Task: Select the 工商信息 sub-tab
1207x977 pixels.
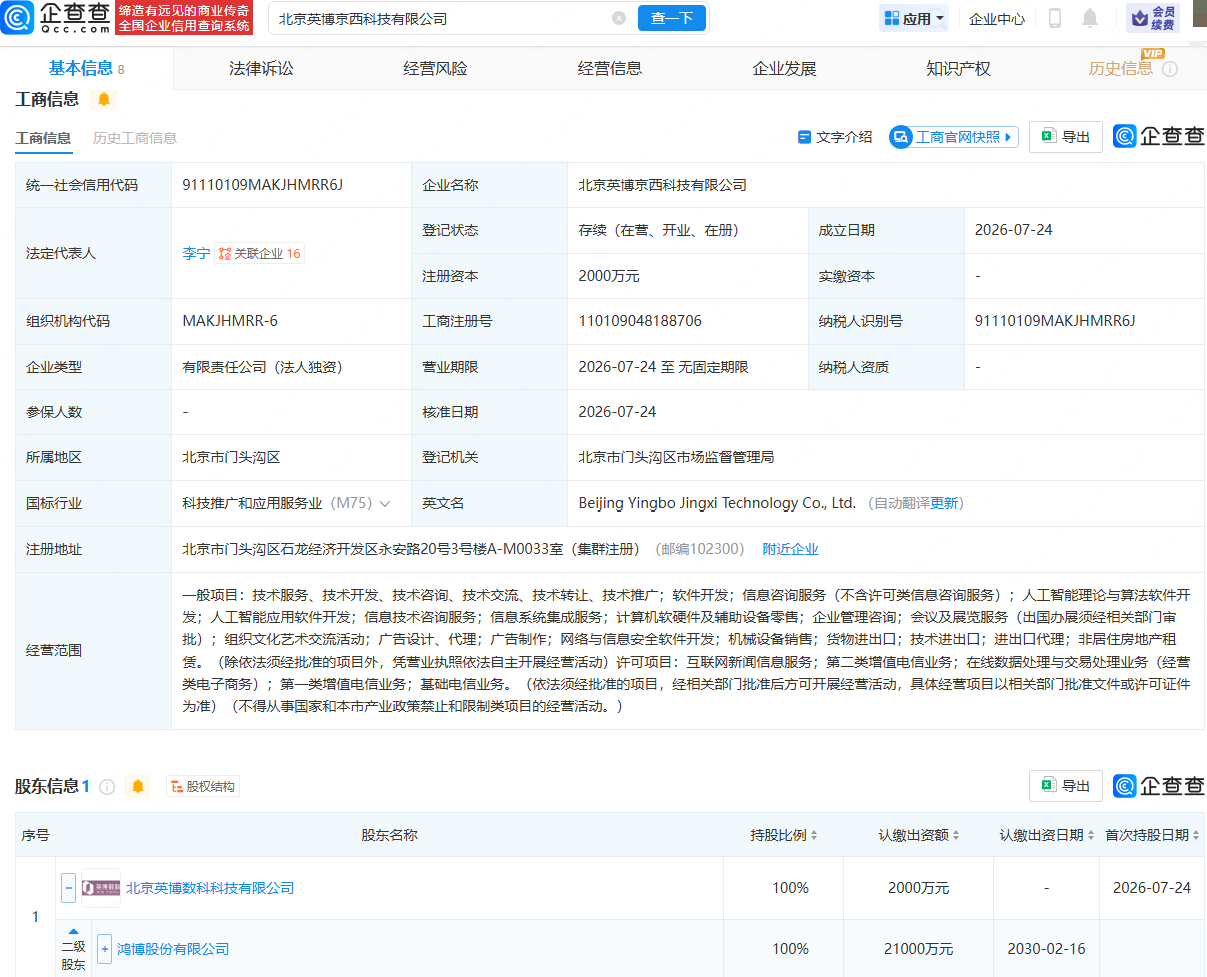Action: tap(43, 138)
